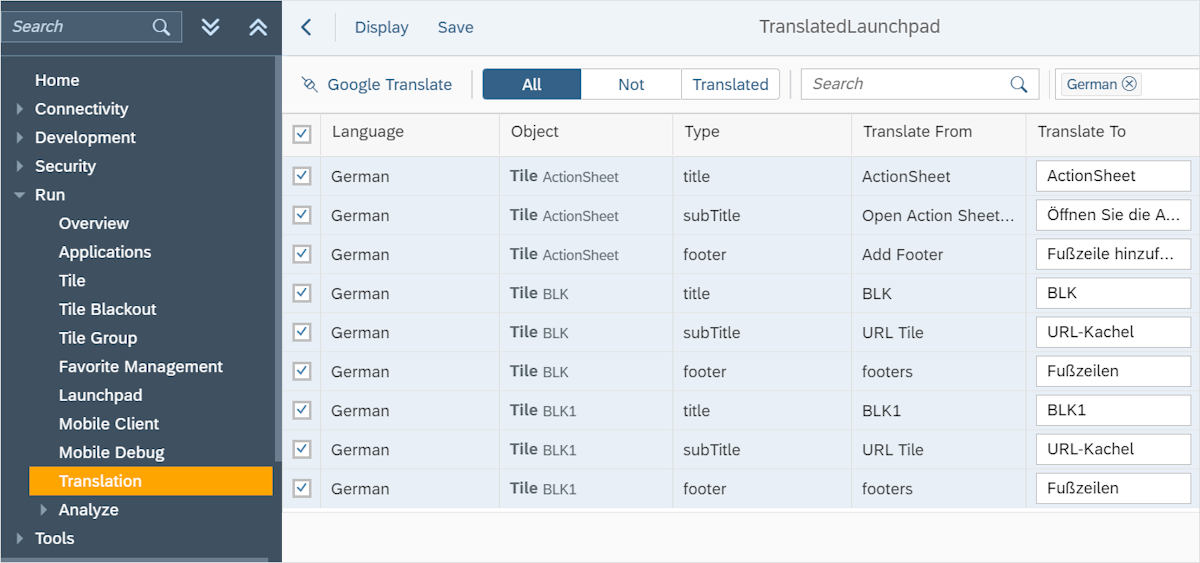The height and width of the screenshot is (563, 1200).
Task: Expand the Tools tree node
Action: tap(20, 538)
